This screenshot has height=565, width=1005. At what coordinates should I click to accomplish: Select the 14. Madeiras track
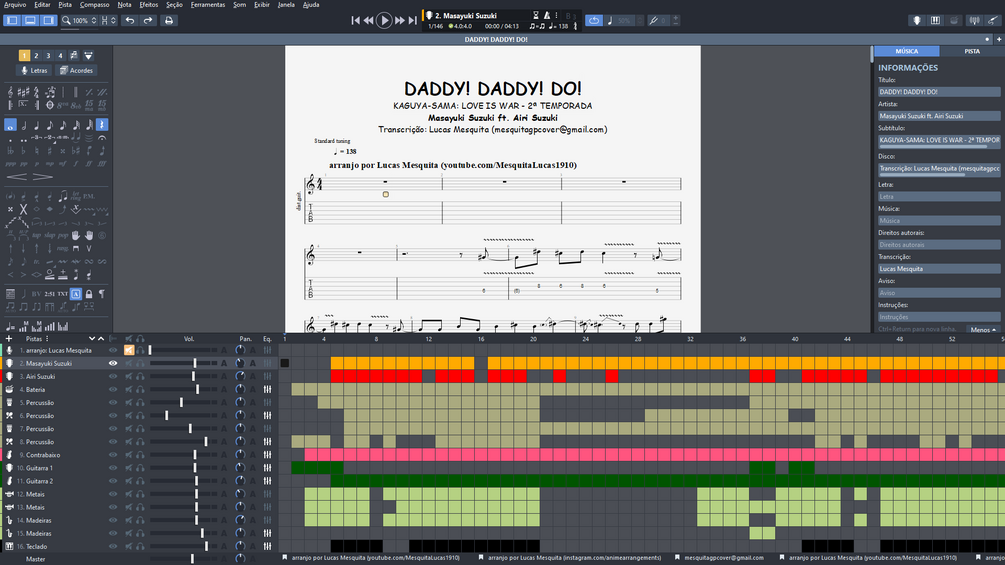38,520
